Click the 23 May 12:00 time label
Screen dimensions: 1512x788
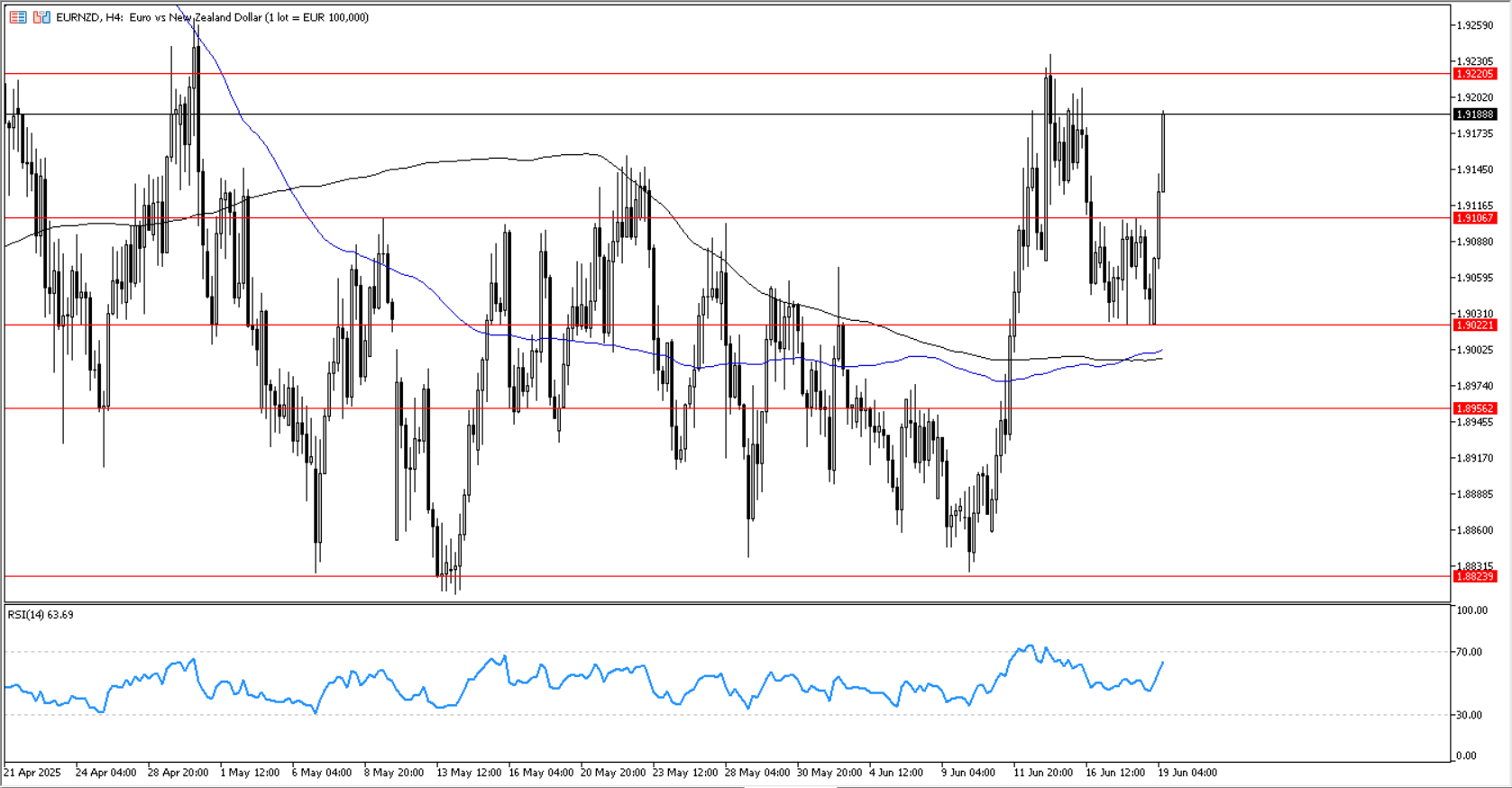click(x=685, y=773)
